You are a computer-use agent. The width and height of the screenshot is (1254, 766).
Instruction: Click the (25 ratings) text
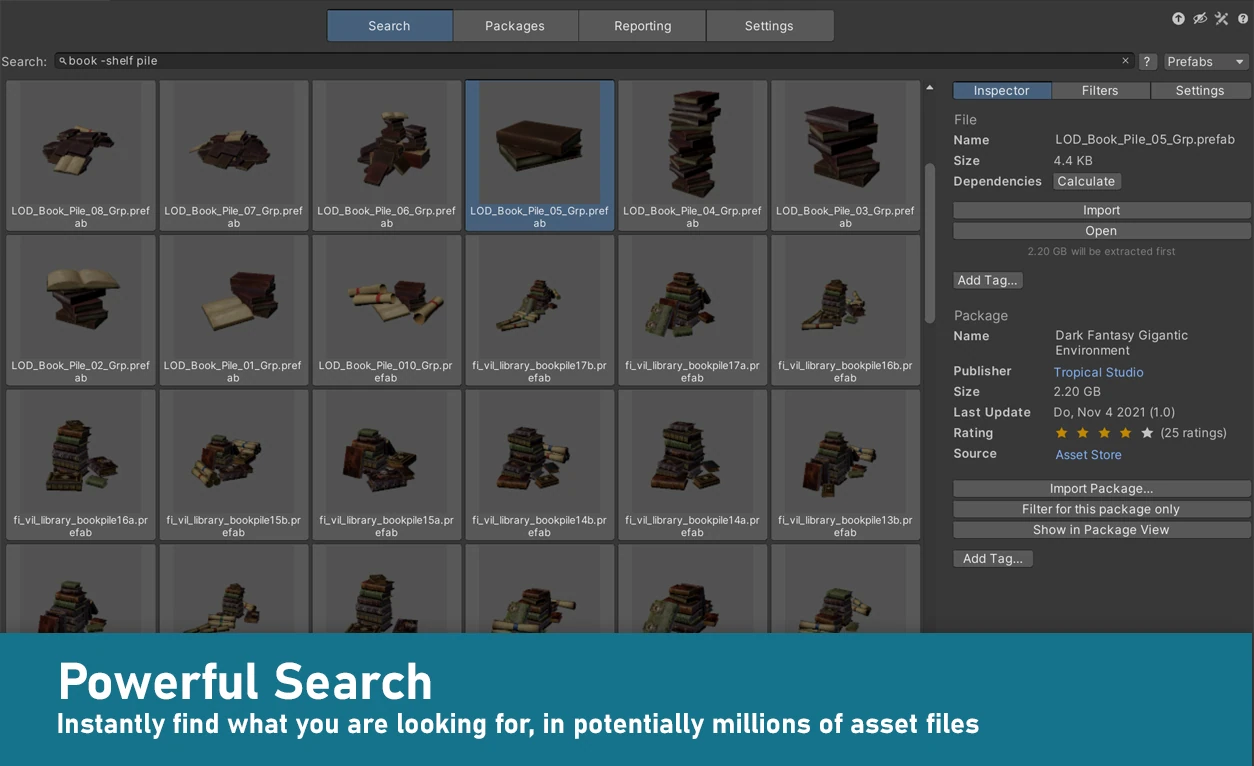pyautogui.click(x=1193, y=434)
